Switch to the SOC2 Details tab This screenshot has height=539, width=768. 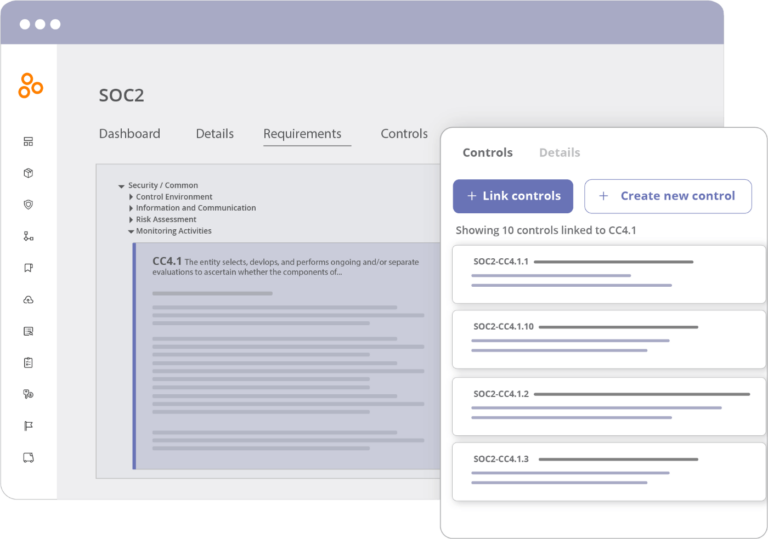tap(215, 134)
